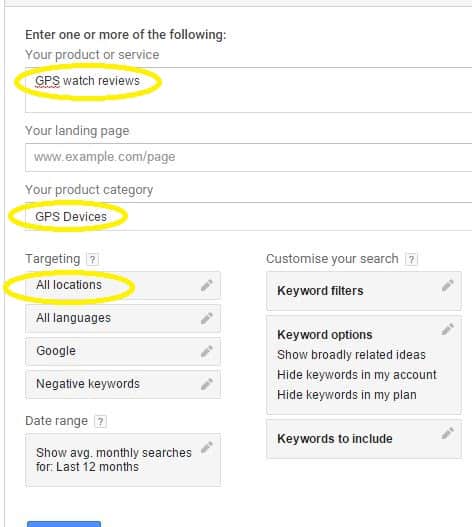
Task: Edit Google network pencil icon
Action: [x=206, y=351]
